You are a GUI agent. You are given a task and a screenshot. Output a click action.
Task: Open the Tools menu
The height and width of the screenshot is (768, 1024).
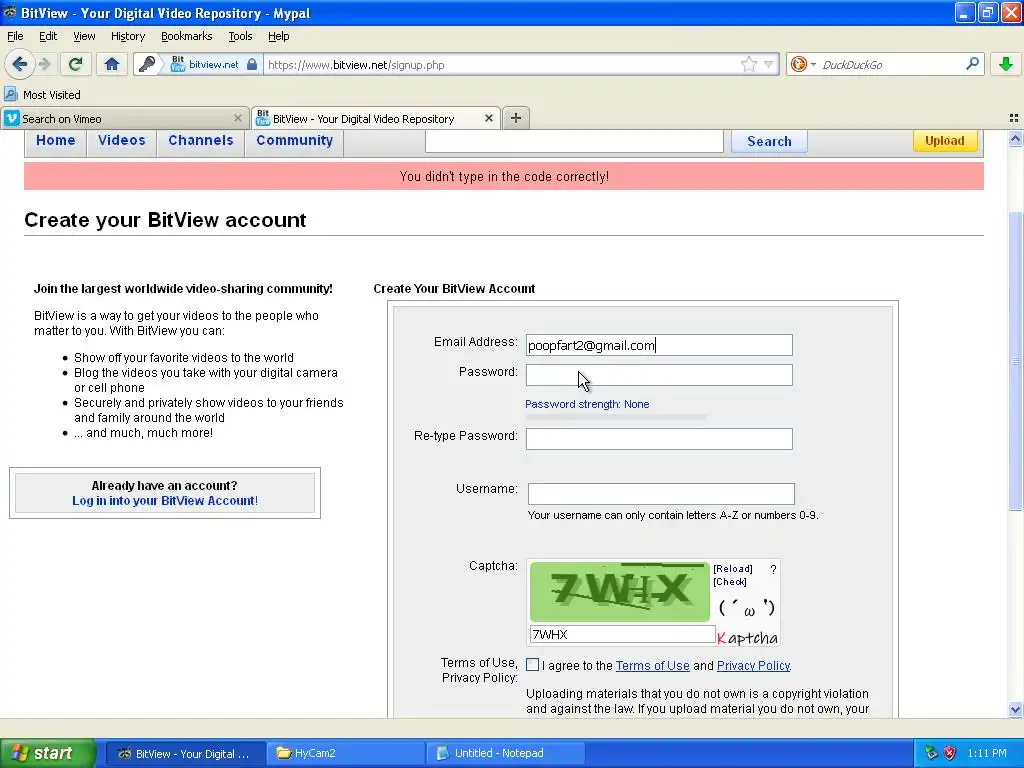coord(240,36)
